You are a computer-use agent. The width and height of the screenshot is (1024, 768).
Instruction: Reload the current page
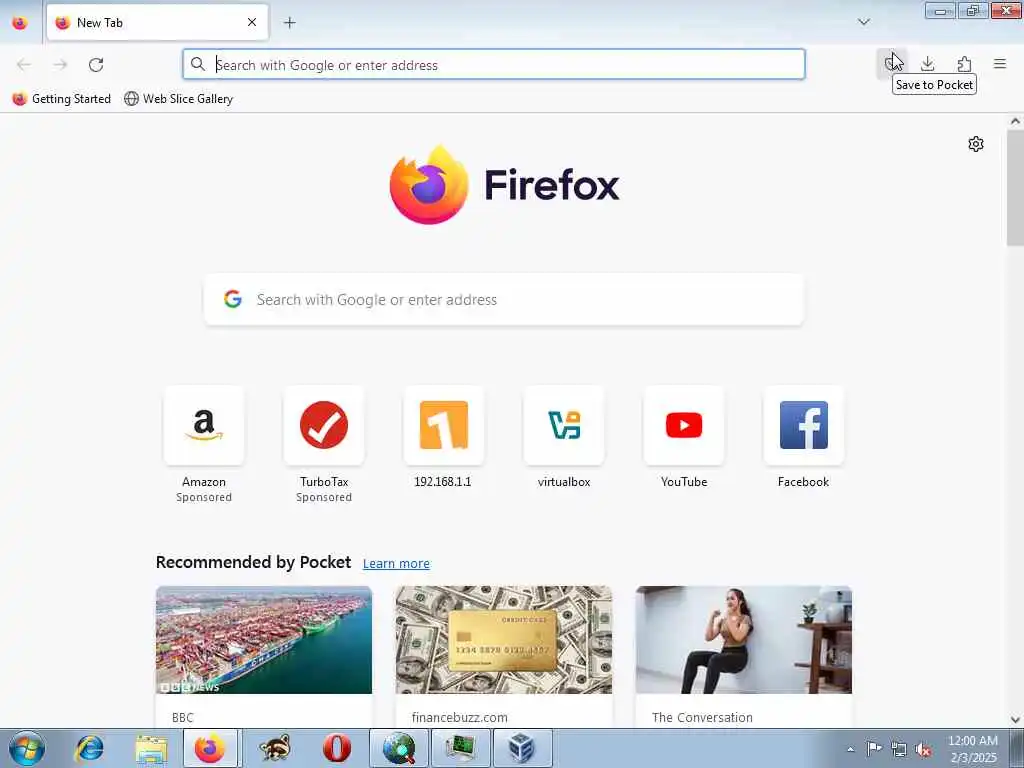pyautogui.click(x=96, y=65)
